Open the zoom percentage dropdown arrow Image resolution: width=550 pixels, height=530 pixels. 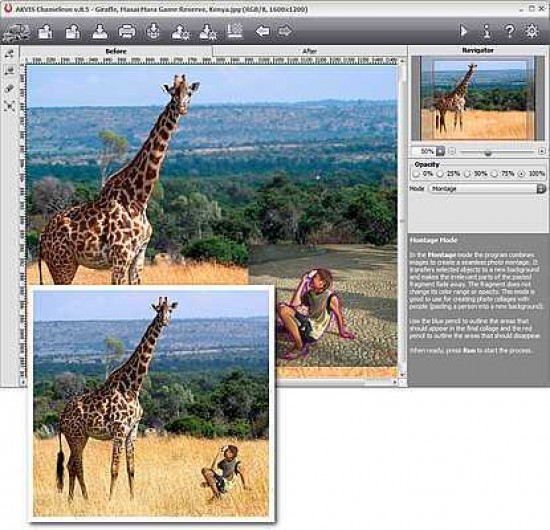pyautogui.click(x=440, y=152)
